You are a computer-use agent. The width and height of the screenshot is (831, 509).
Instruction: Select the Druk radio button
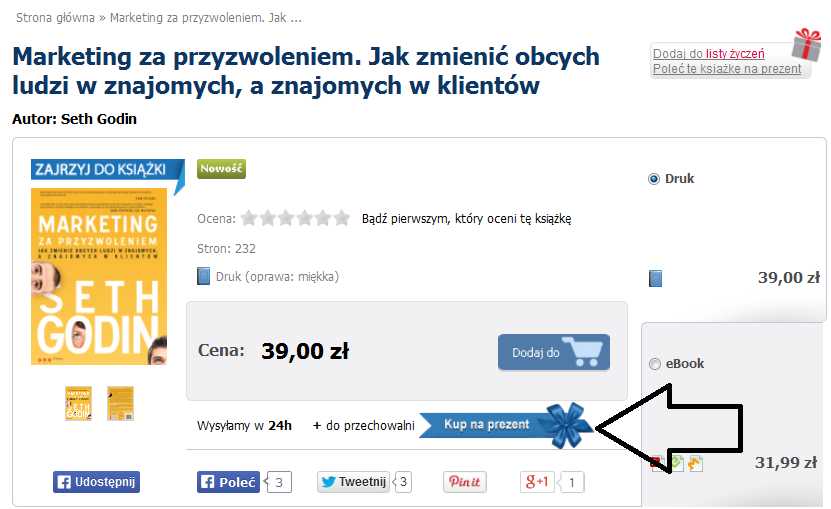654,179
